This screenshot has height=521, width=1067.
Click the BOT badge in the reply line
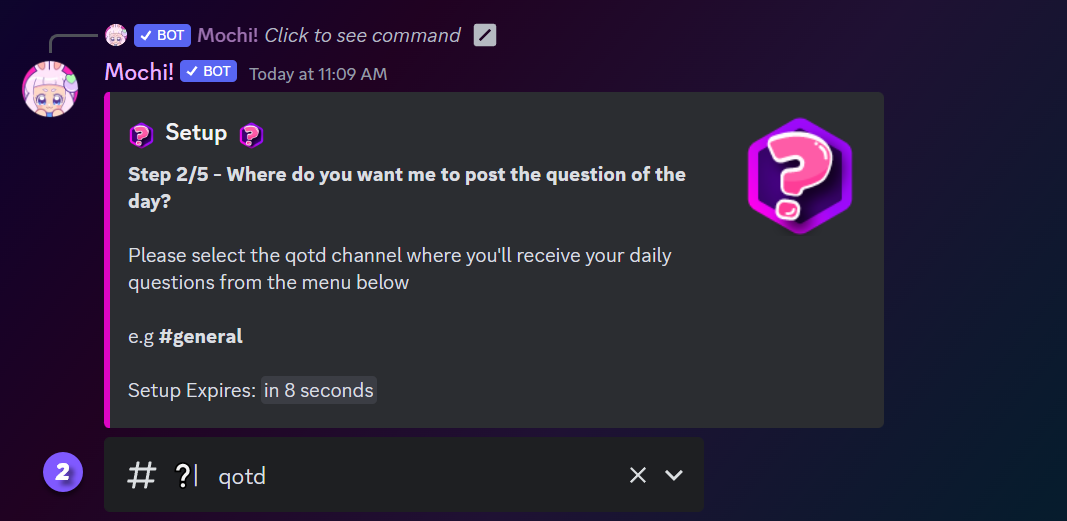[x=162, y=35]
